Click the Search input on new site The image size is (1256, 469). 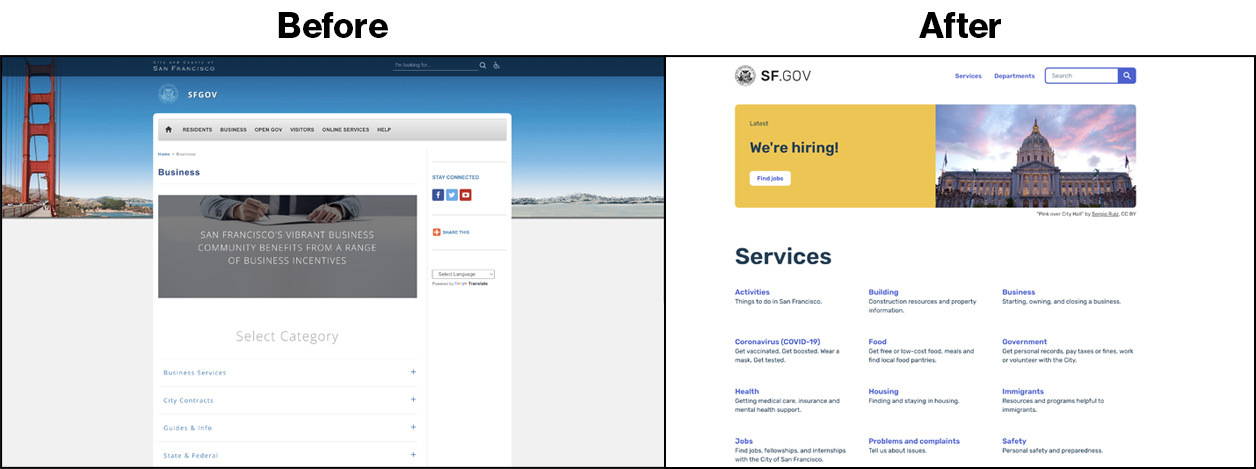tap(1081, 76)
